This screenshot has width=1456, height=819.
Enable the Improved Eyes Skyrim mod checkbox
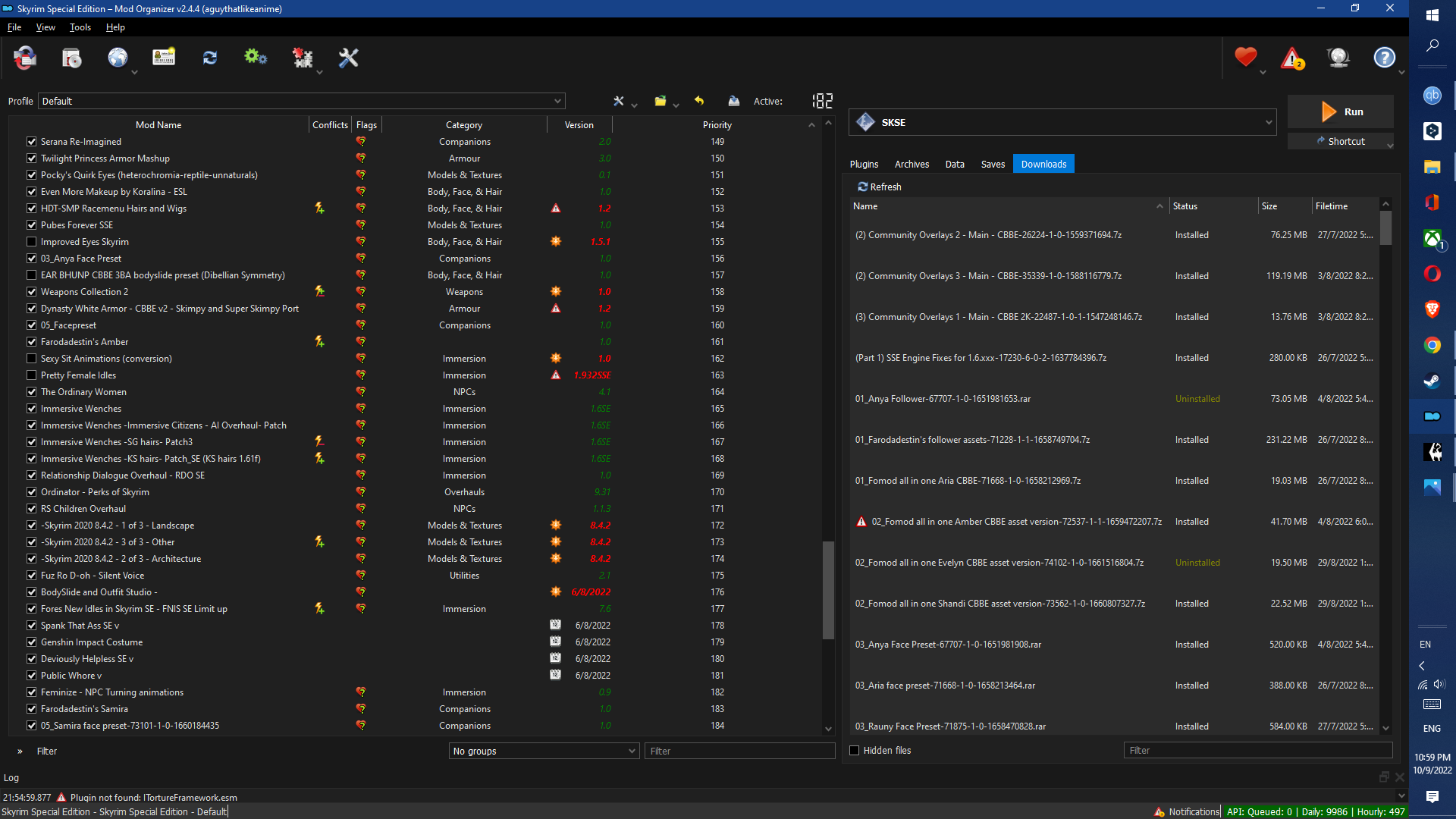[32, 242]
